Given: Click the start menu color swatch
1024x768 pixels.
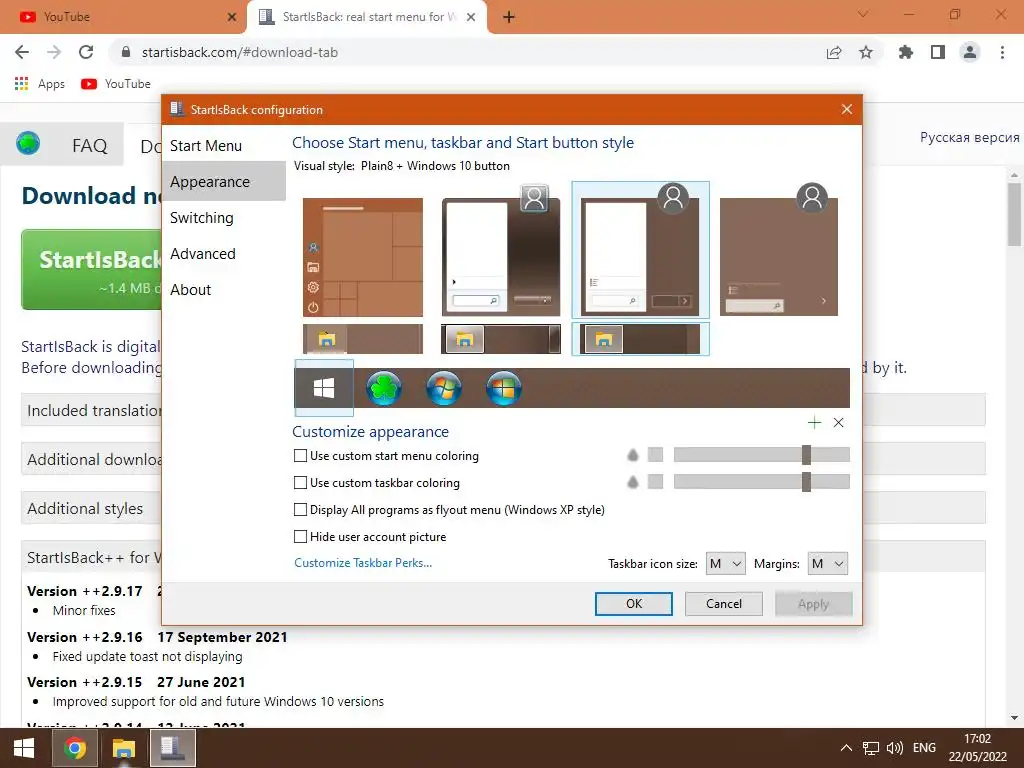Looking at the screenshot, I should point(655,455).
